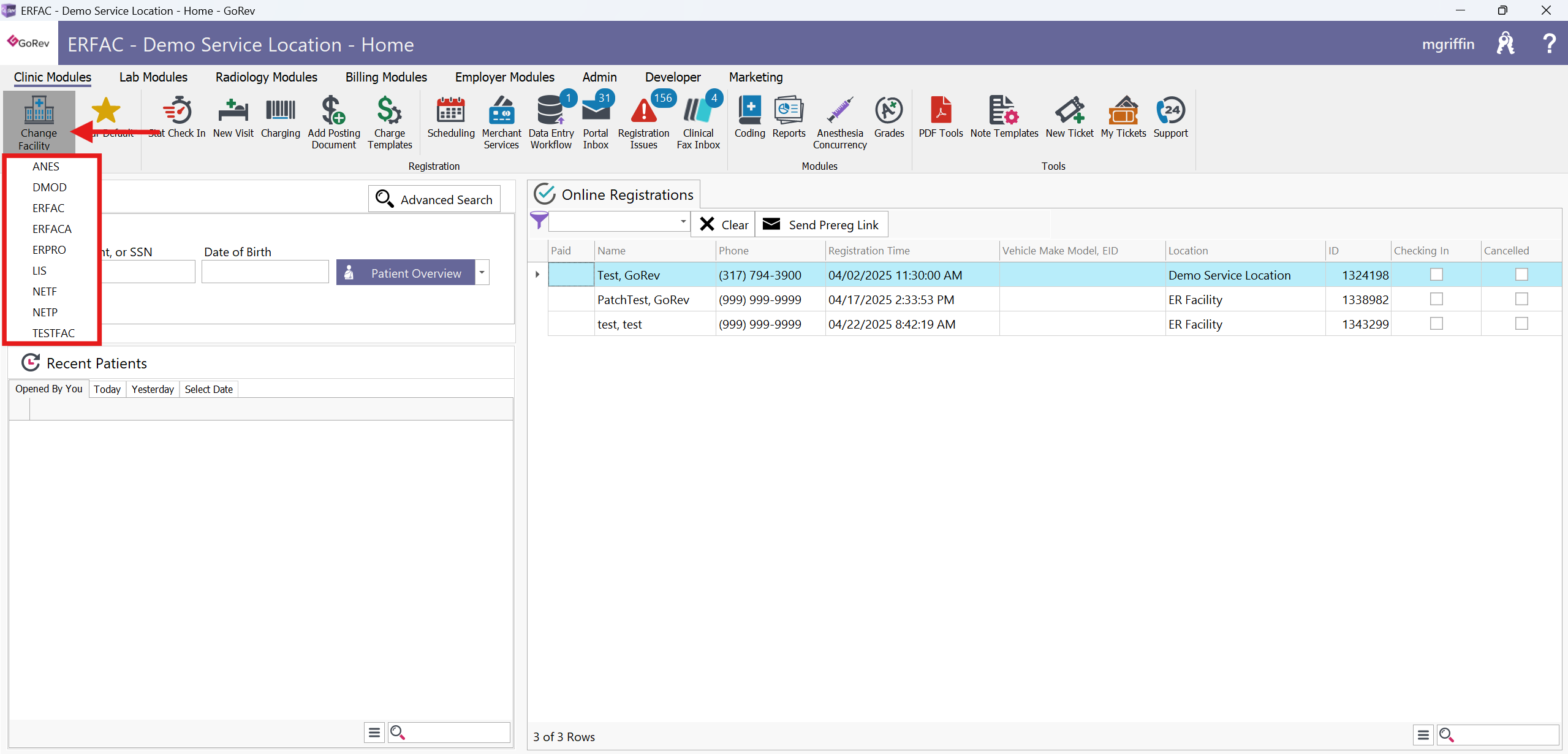Open 24-hour Support

1170,117
